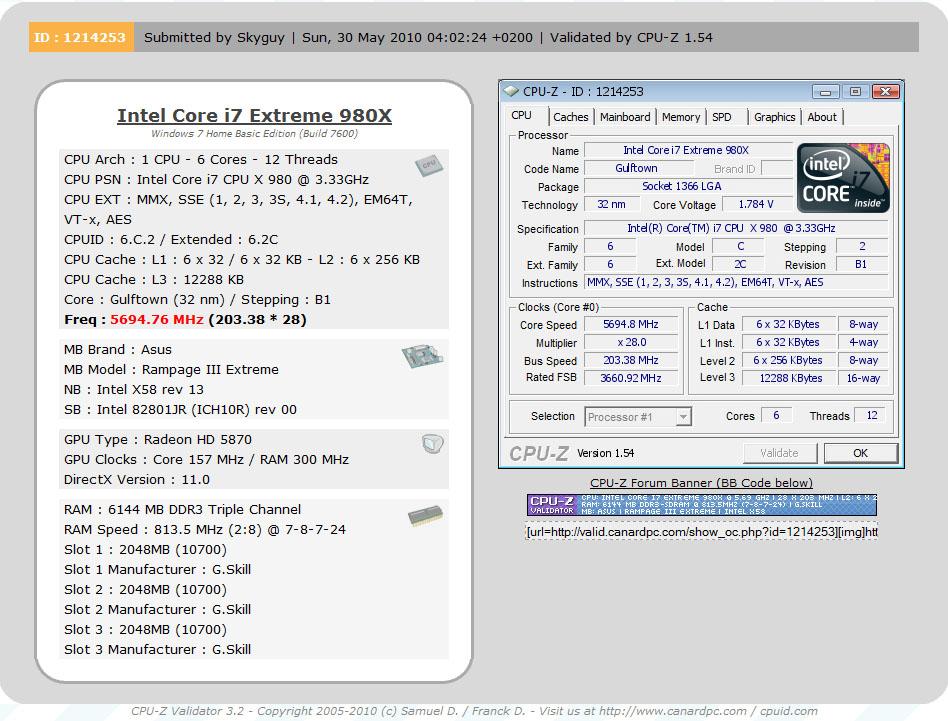Click the RAM : 6144 MB DDR3 Triple Channel line
Viewport: 948px width, 721px height.
(183, 509)
